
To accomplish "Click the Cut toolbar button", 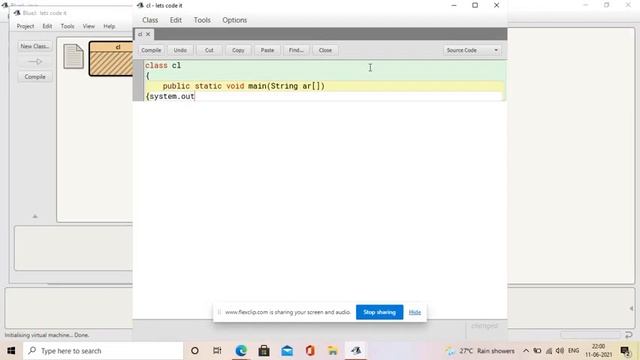I will (209, 50).
